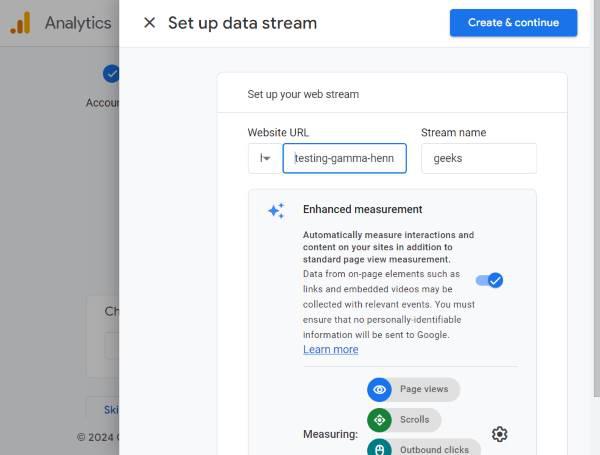This screenshot has height=455, width=600.
Task: Click the green Scrolls icon
Action: tap(379, 420)
